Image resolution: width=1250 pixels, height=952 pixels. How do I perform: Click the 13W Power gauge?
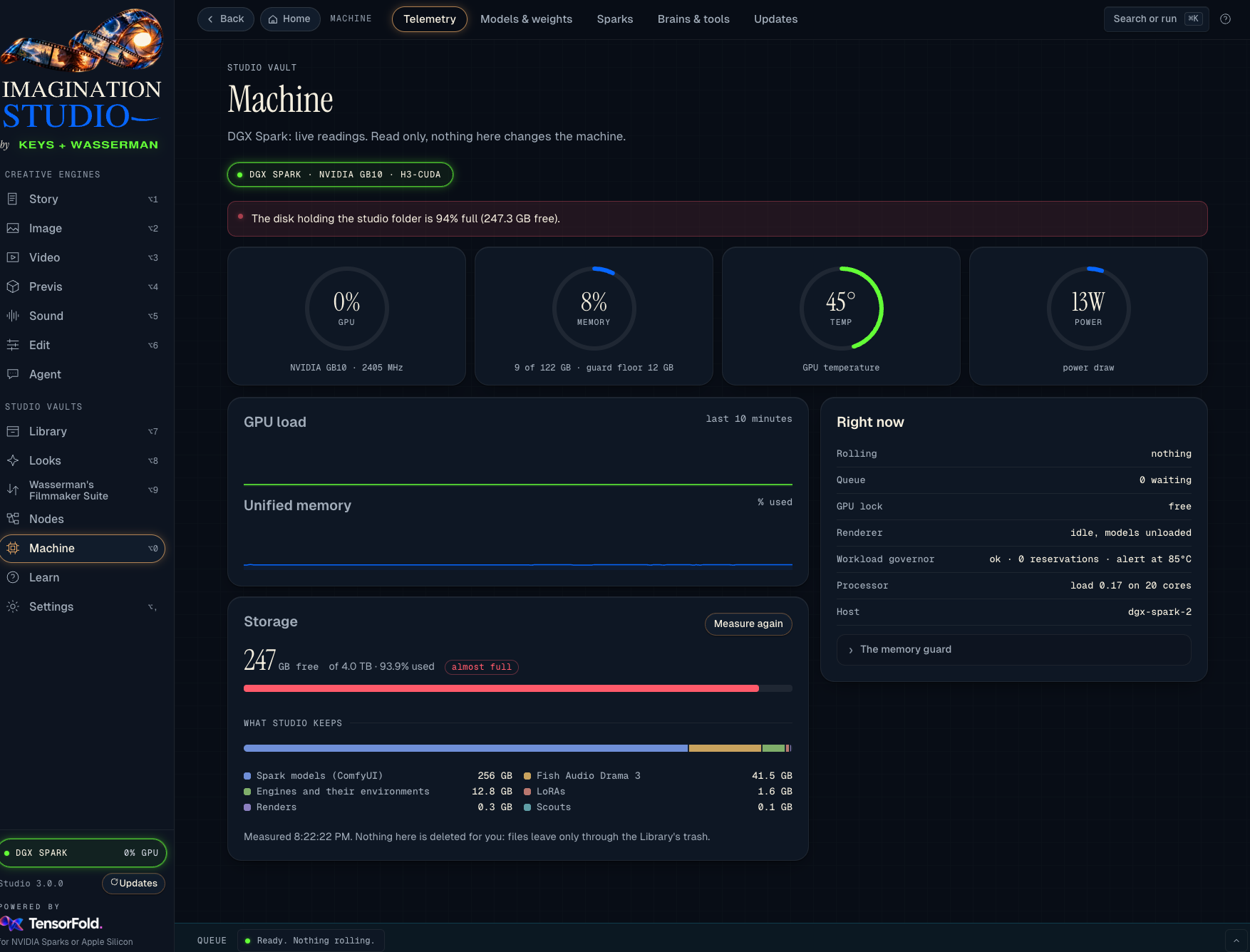[x=1088, y=309]
